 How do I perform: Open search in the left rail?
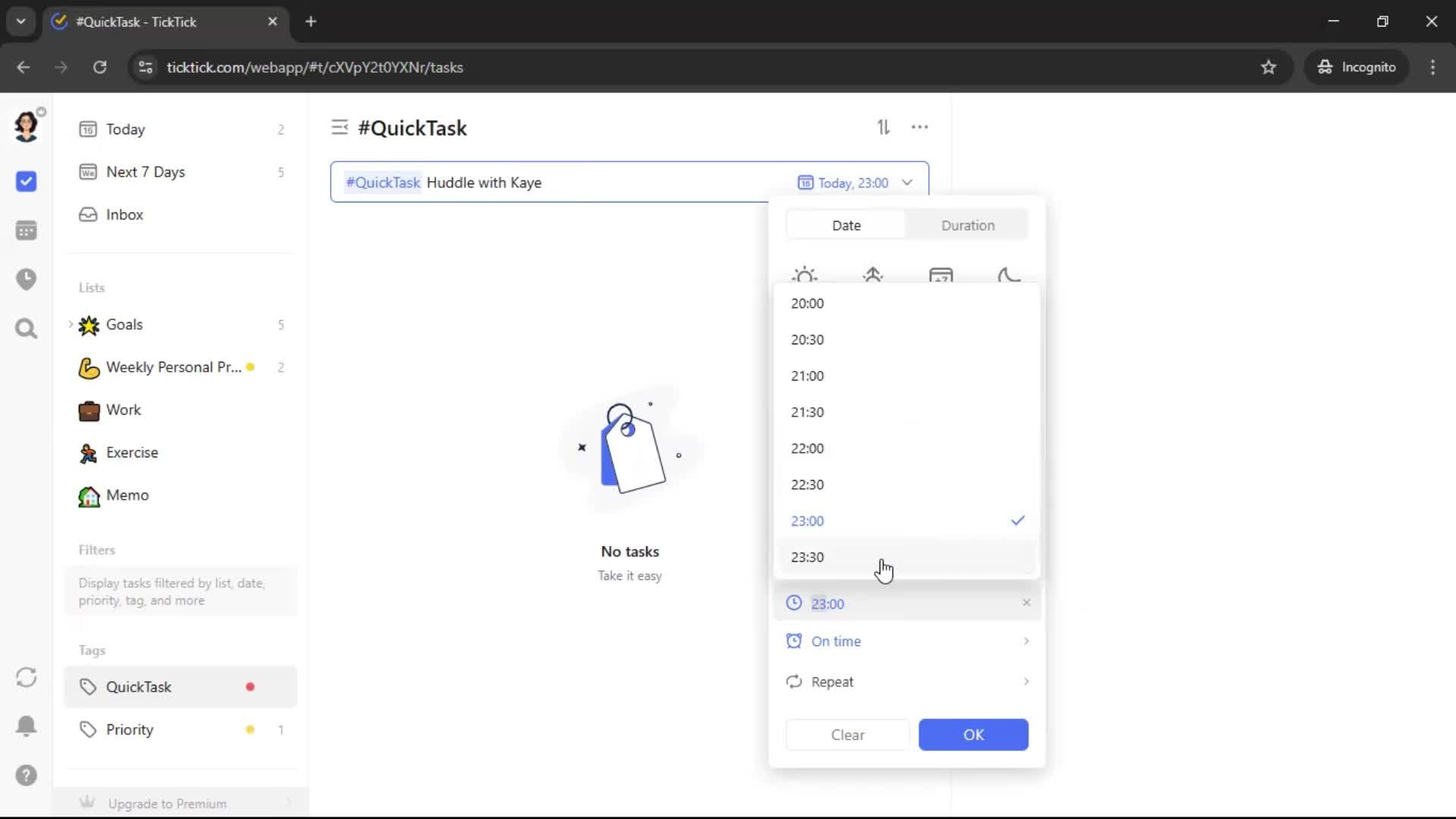pos(26,328)
